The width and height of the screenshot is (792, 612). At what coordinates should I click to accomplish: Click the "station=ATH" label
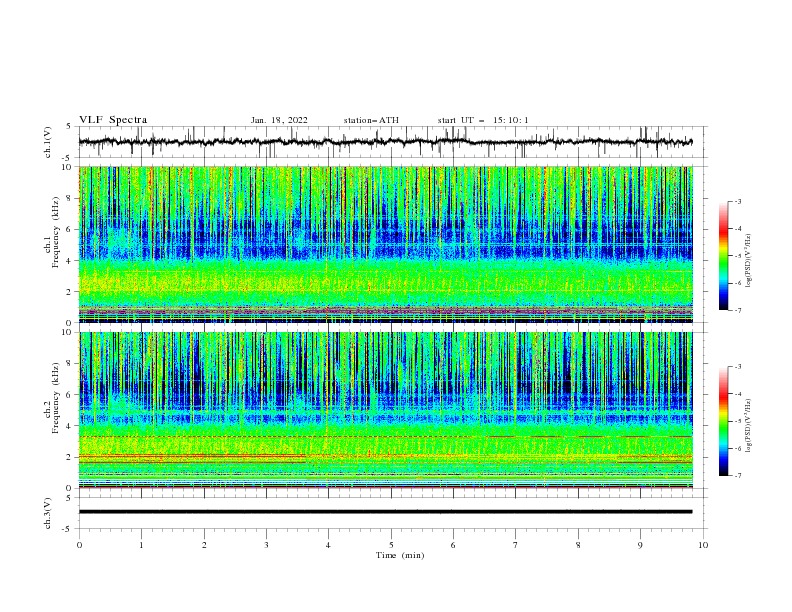coord(371,120)
